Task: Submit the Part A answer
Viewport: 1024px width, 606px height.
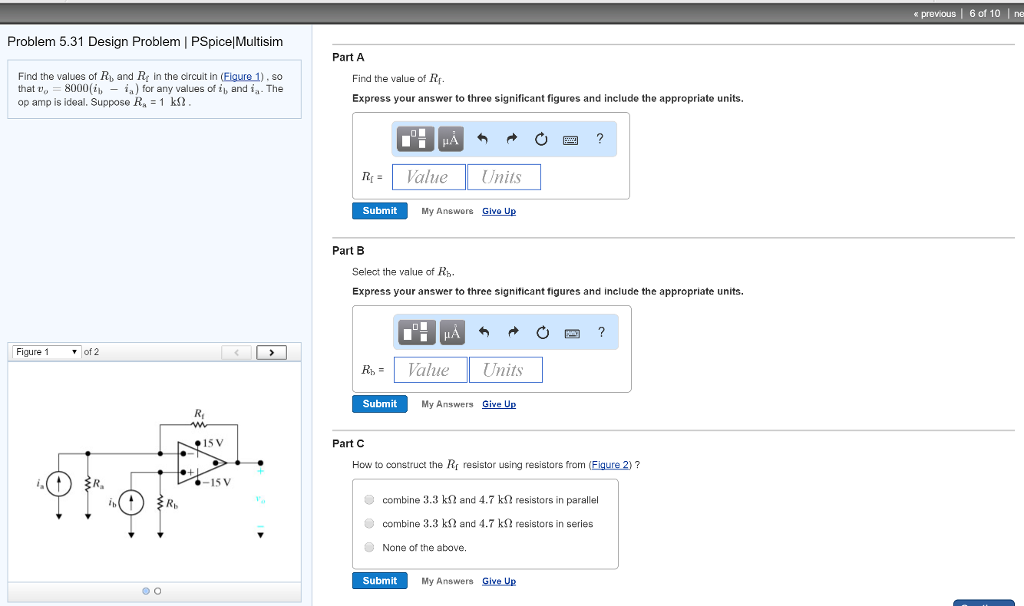Action: [379, 210]
